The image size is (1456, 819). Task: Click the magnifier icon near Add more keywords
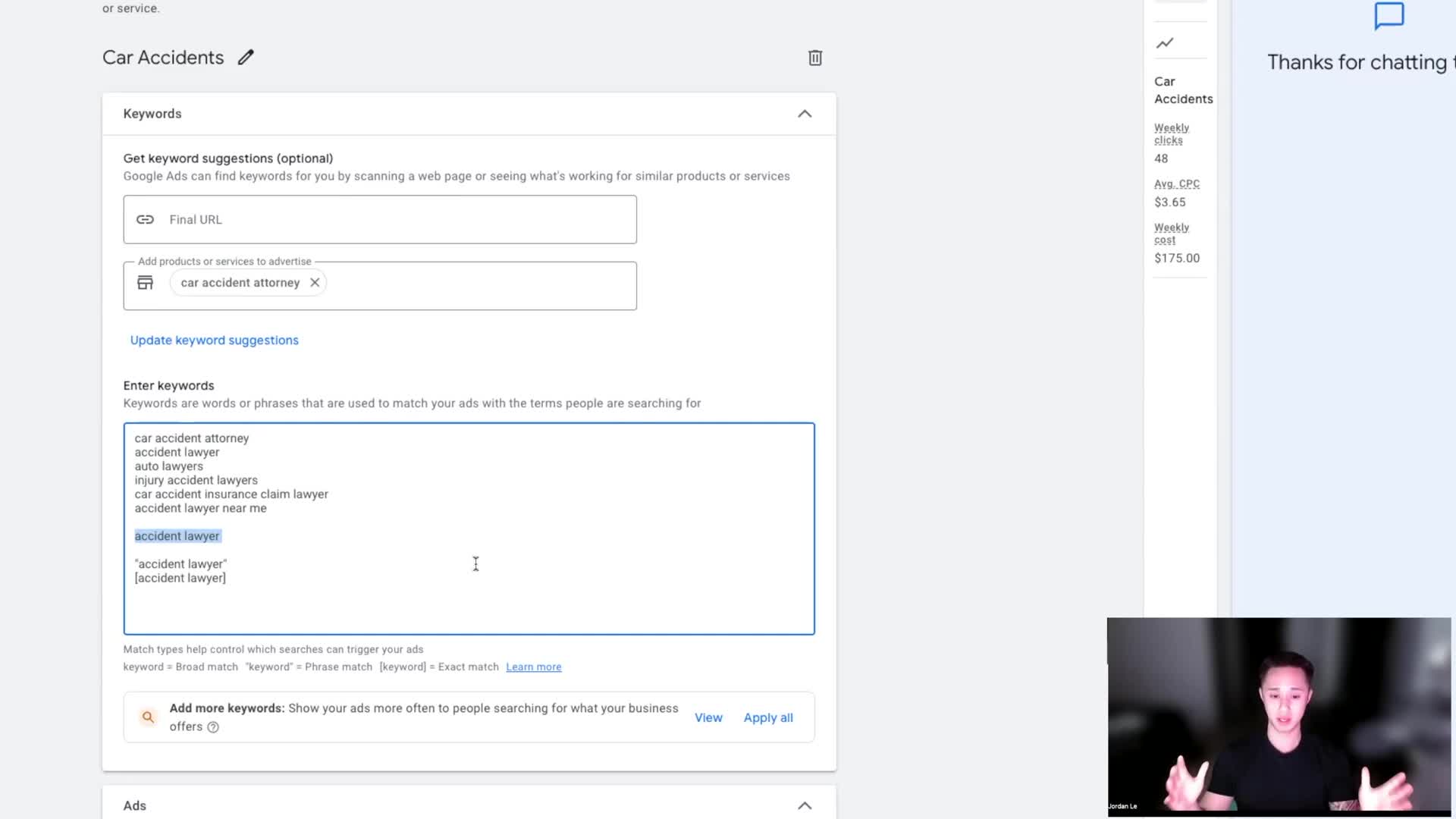coord(148,717)
